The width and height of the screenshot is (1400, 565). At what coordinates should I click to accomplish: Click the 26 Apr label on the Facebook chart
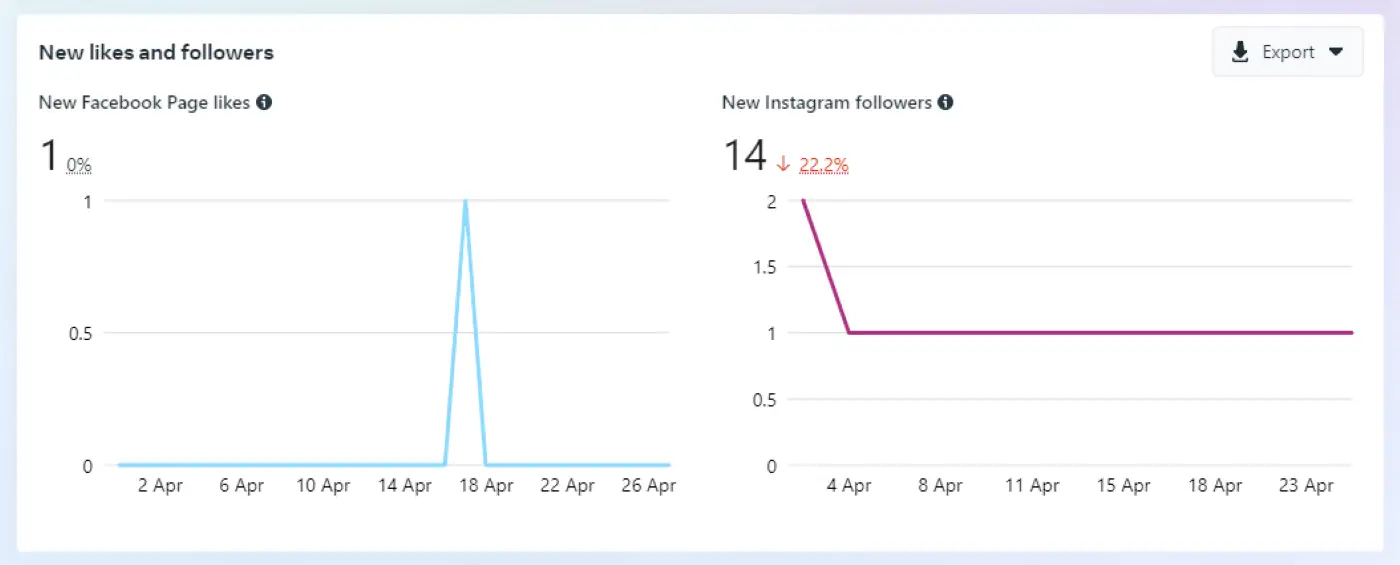[x=648, y=486]
